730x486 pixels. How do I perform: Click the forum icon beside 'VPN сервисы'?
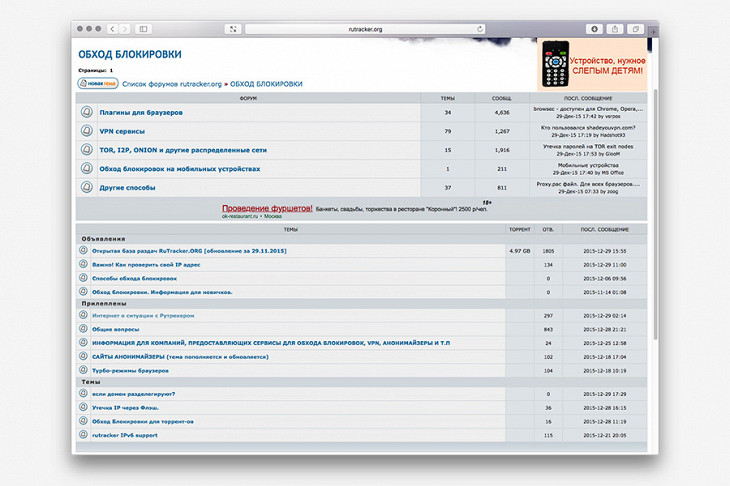[87, 131]
